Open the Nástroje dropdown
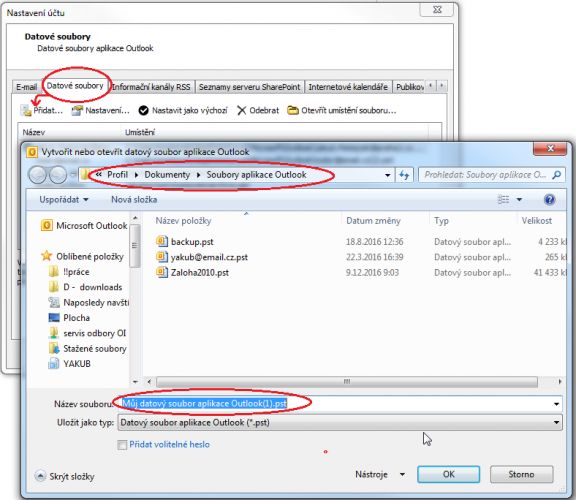This screenshot has height=500, width=576. 380,474
